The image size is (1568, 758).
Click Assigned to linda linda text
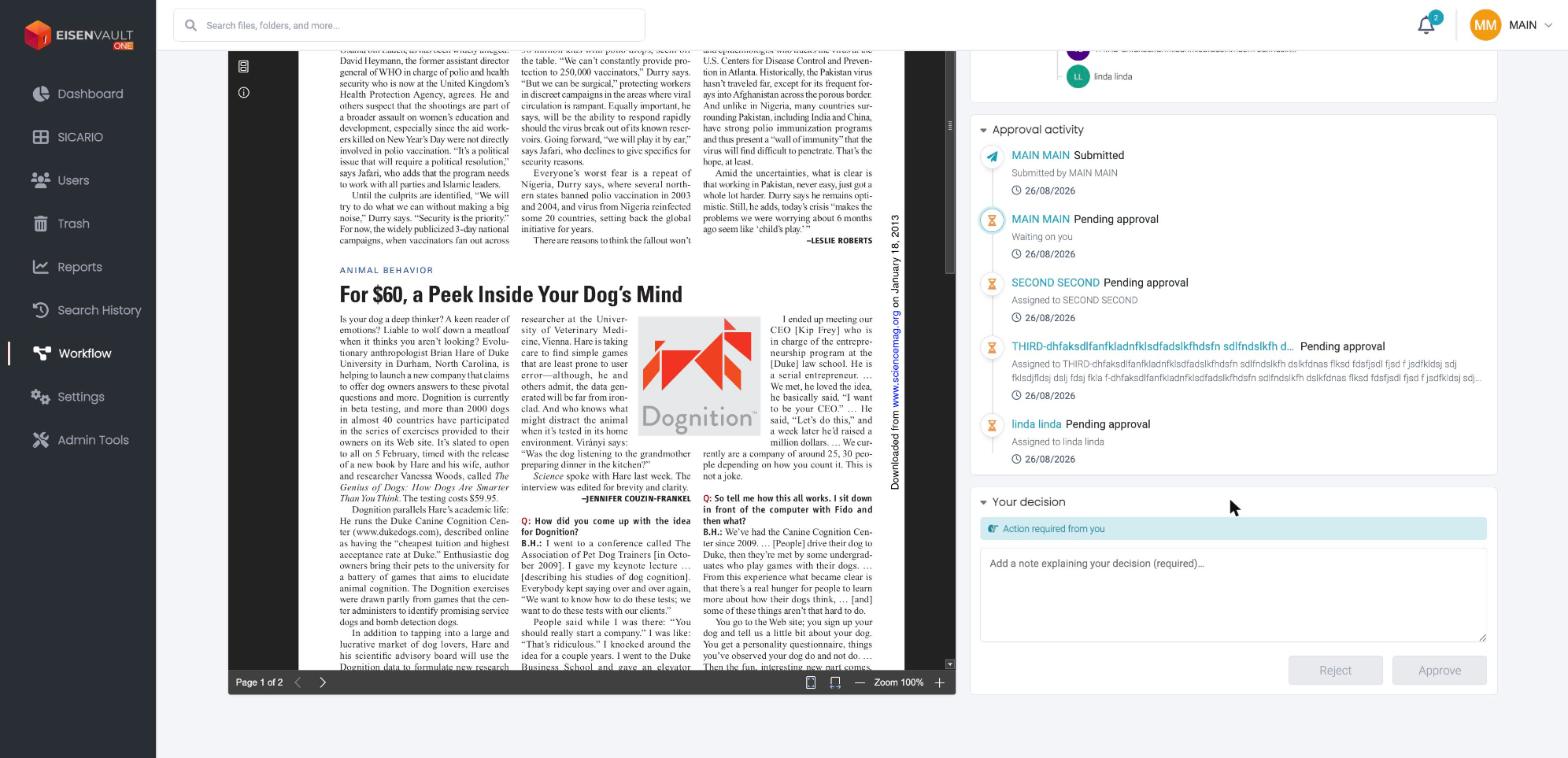[1057, 442]
